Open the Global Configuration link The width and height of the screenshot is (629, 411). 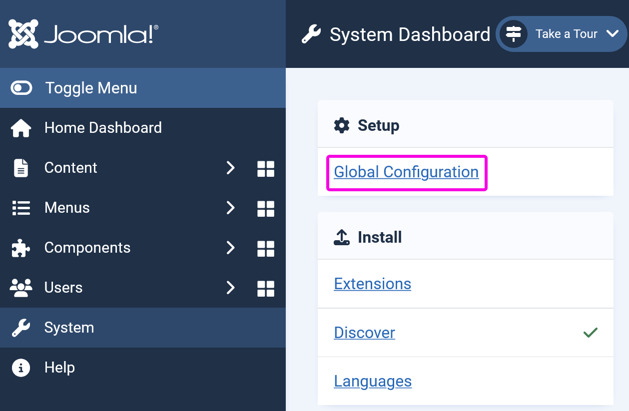coord(406,172)
